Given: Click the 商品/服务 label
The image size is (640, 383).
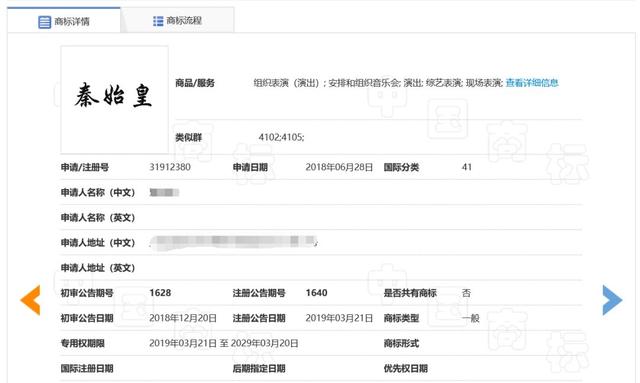Looking at the screenshot, I should [x=195, y=83].
